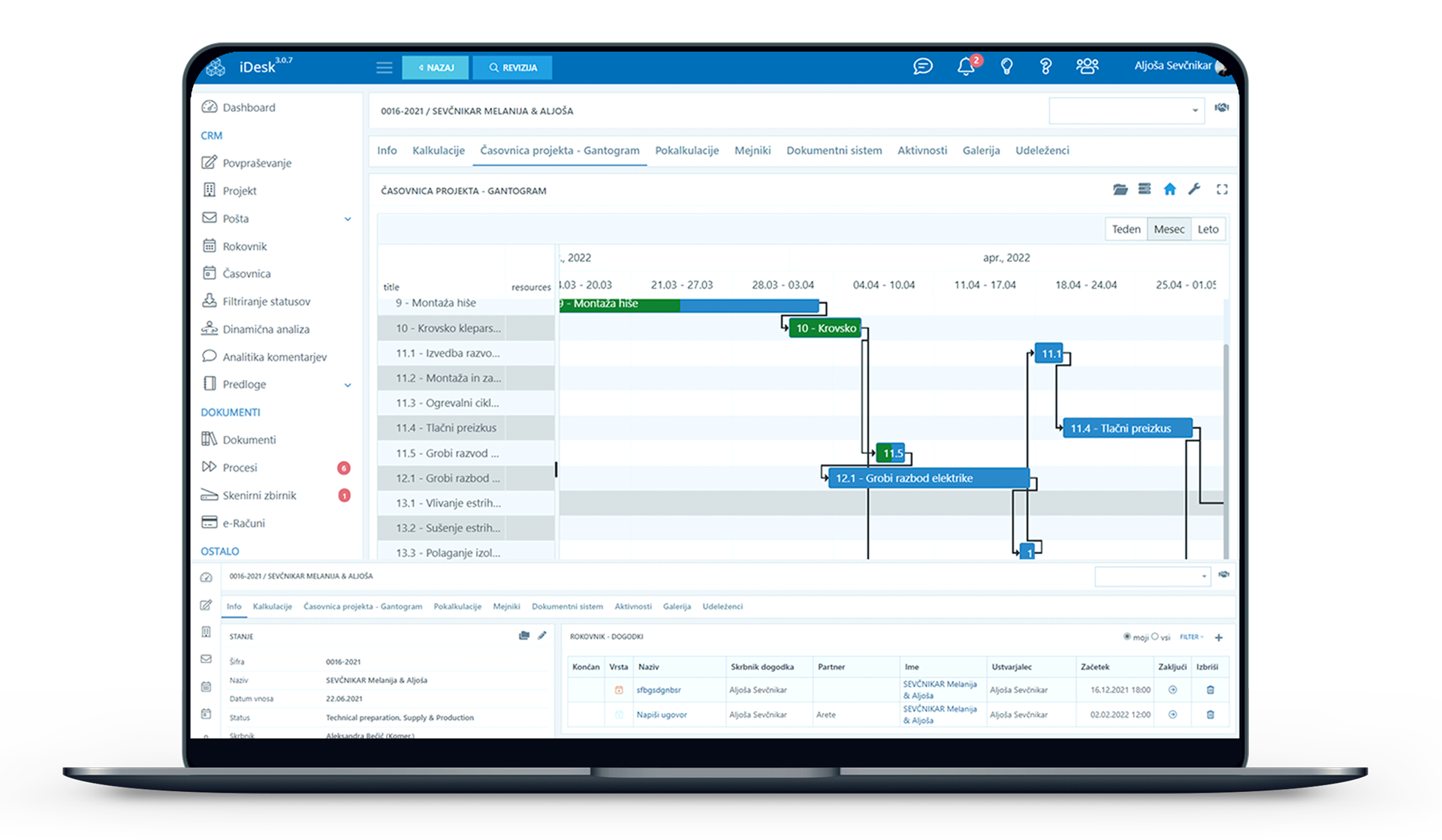The height and width of the screenshot is (840, 1442).
Task: Expand the Pošta sidebar submenu
Action: click(348, 219)
